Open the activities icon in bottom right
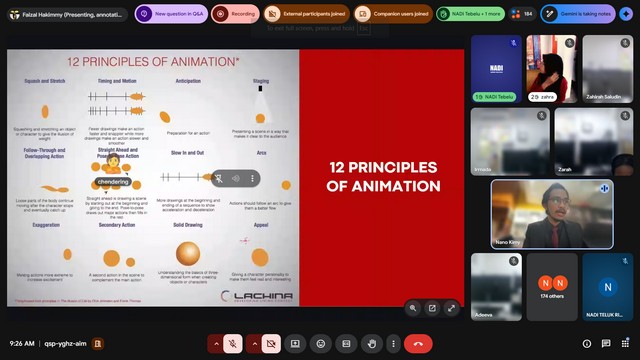The height and width of the screenshot is (360, 640). pyautogui.click(x=625, y=344)
